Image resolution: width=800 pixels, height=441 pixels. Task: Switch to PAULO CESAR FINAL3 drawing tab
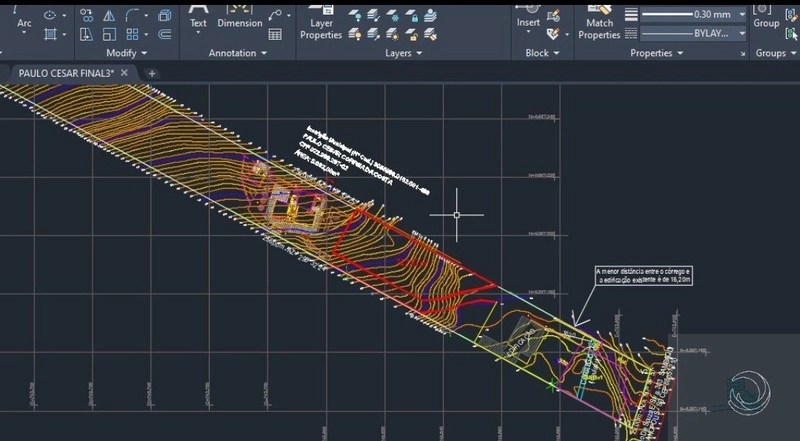click(66, 73)
